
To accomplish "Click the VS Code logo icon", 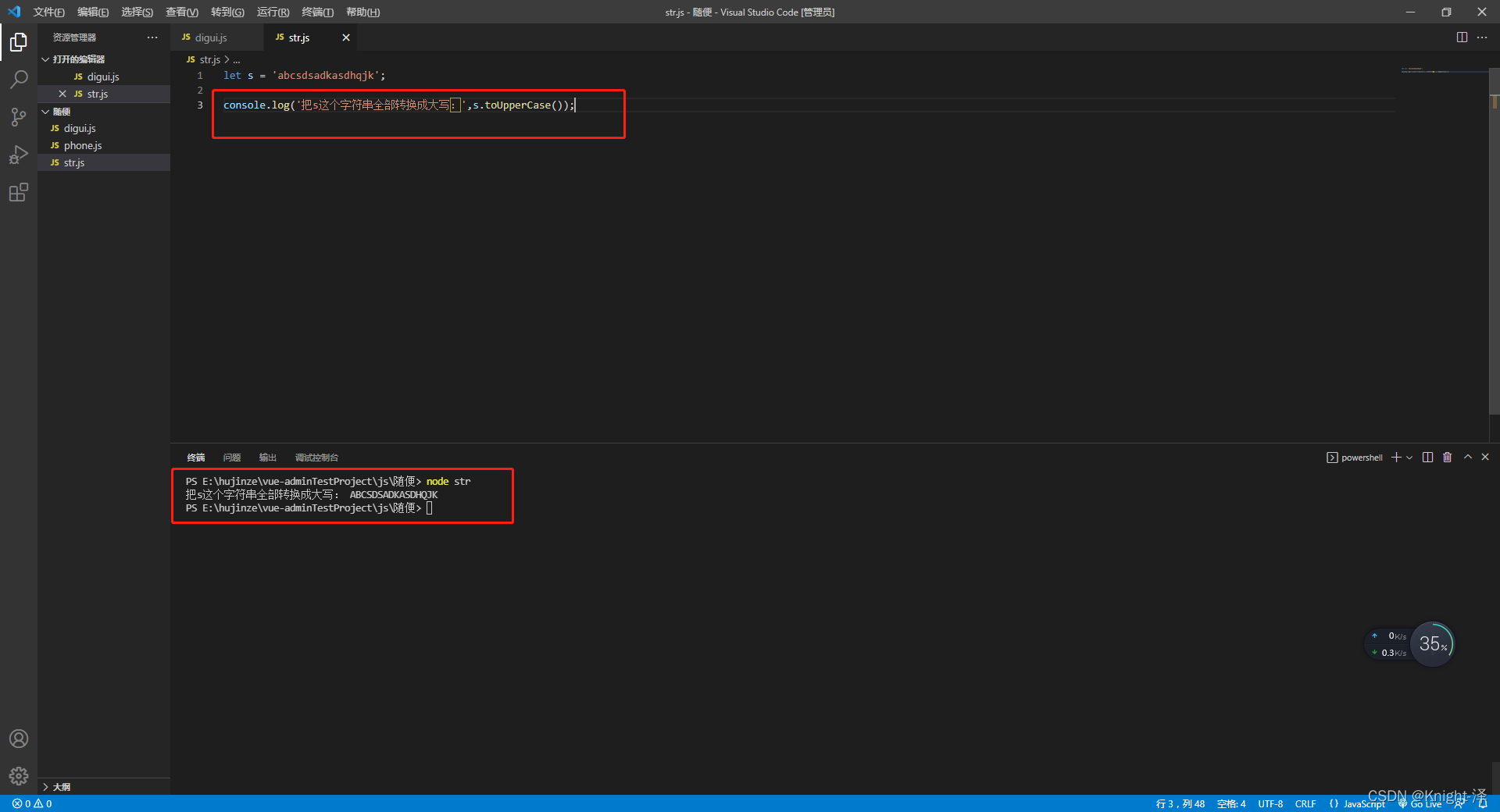I will 14,12.
